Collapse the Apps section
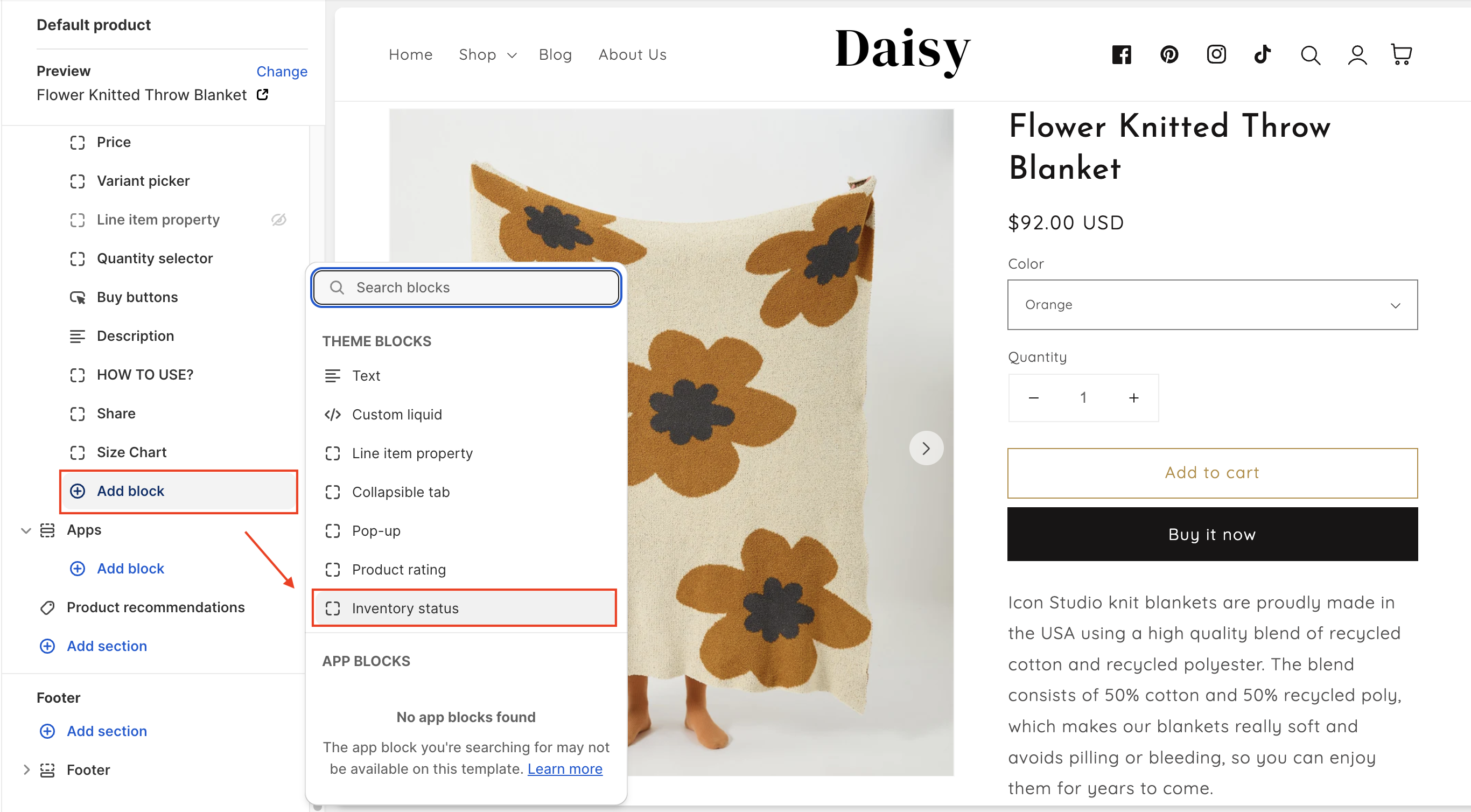This screenshot has height=812, width=1471. tap(26, 530)
